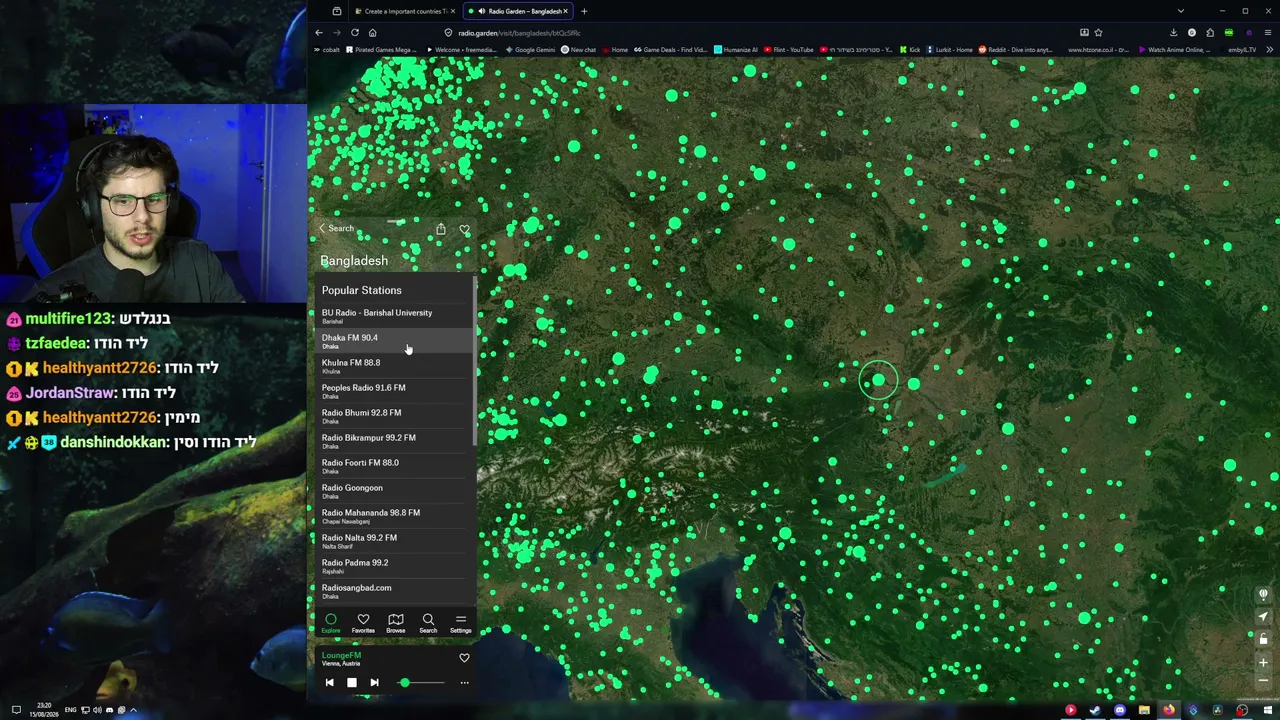Select Radio Mahananda 98.8 FM
This screenshot has height=720, width=1280.
pyautogui.click(x=394, y=516)
